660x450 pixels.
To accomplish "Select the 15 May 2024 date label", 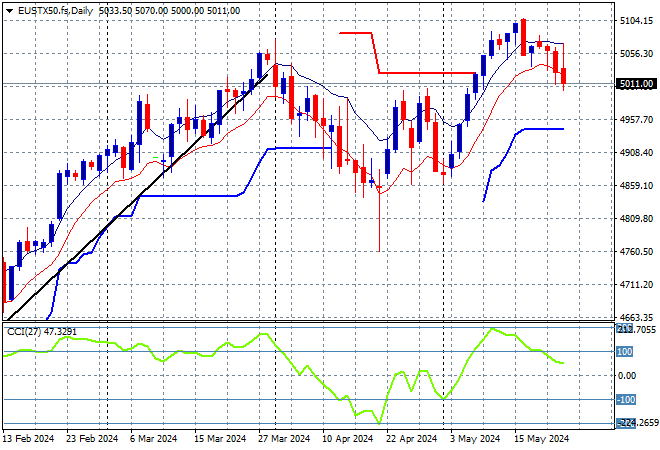I will point(541,439).
